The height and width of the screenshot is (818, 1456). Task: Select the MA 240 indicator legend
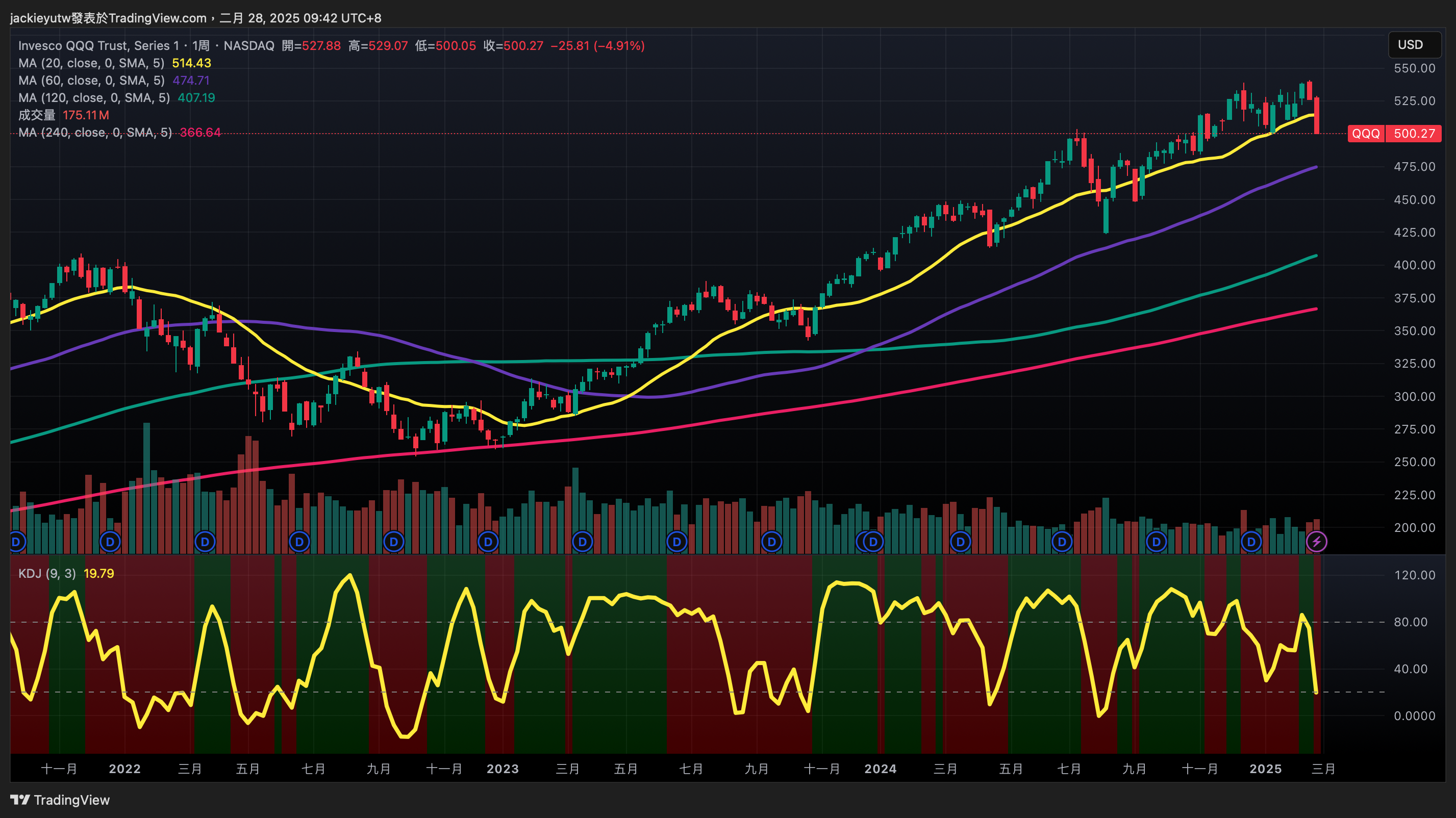pyautogui.click(x=95, y=132)
